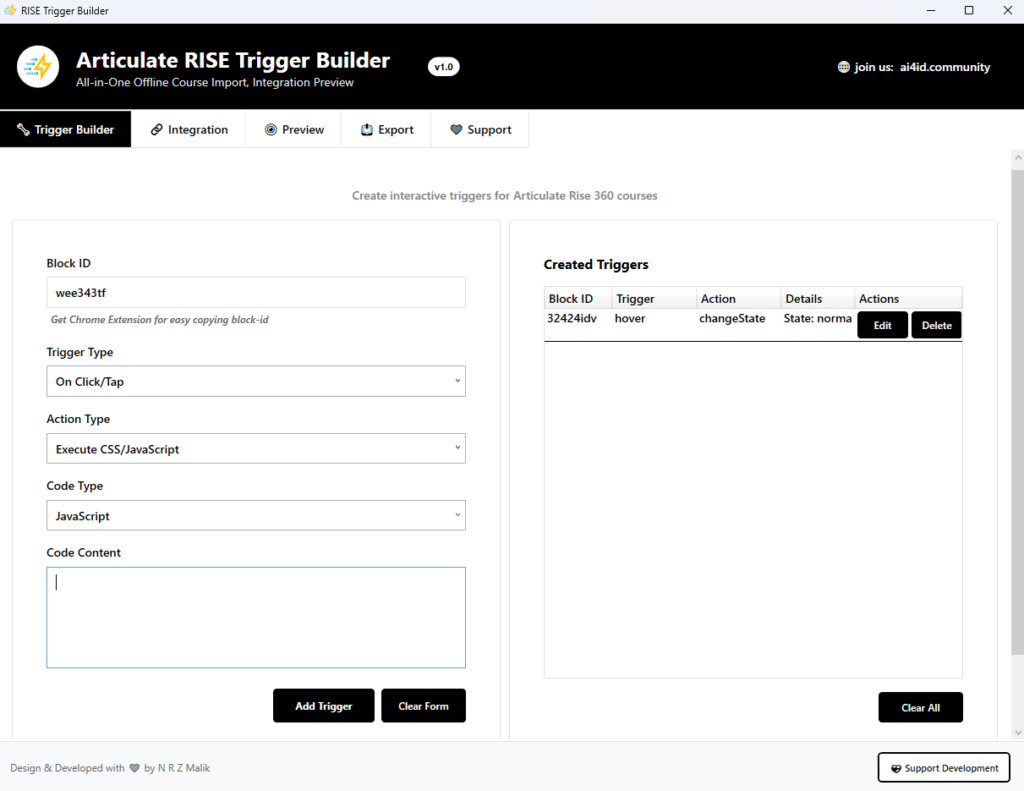Edit the 32424idv trigger row

coord(882,326)
